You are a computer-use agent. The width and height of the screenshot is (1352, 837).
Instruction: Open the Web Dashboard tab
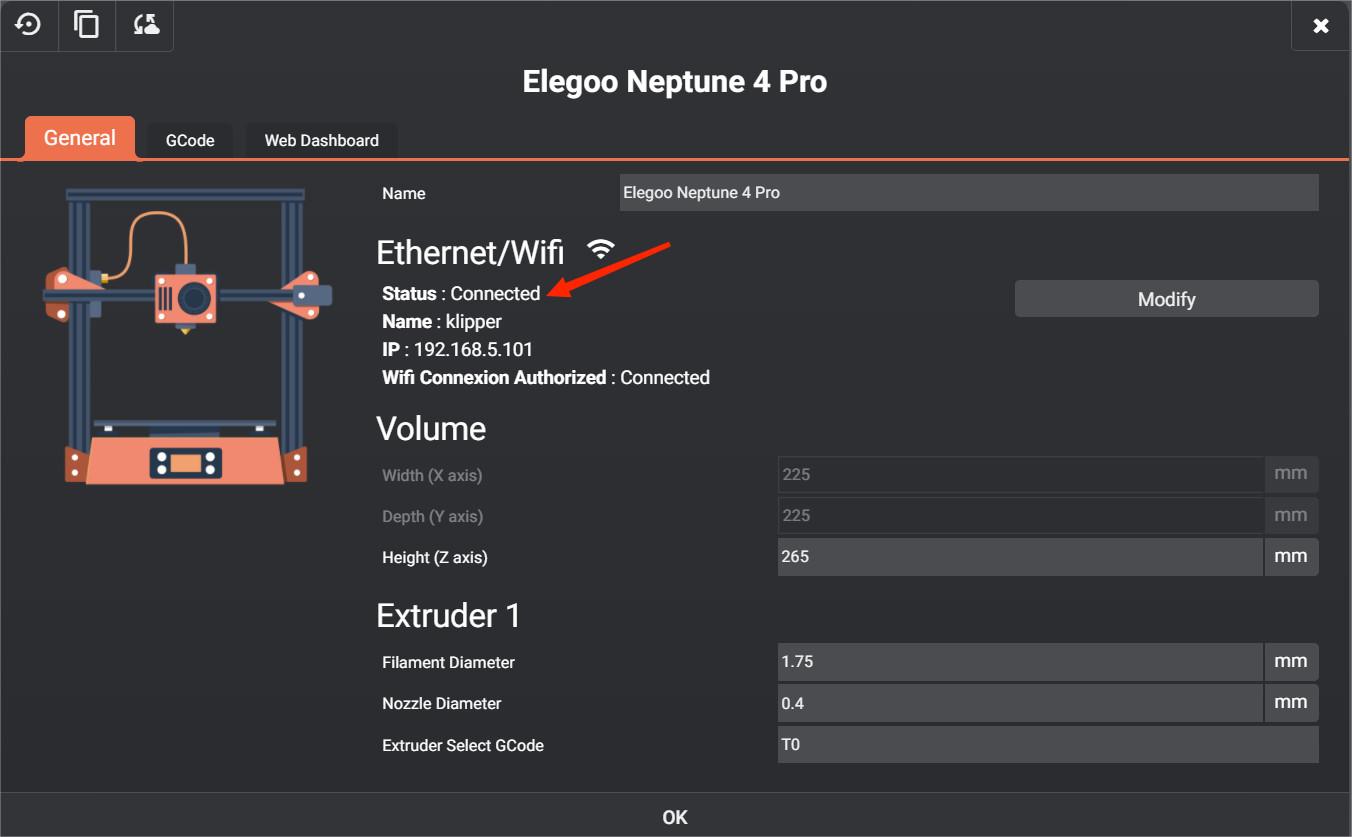point(321,141)
